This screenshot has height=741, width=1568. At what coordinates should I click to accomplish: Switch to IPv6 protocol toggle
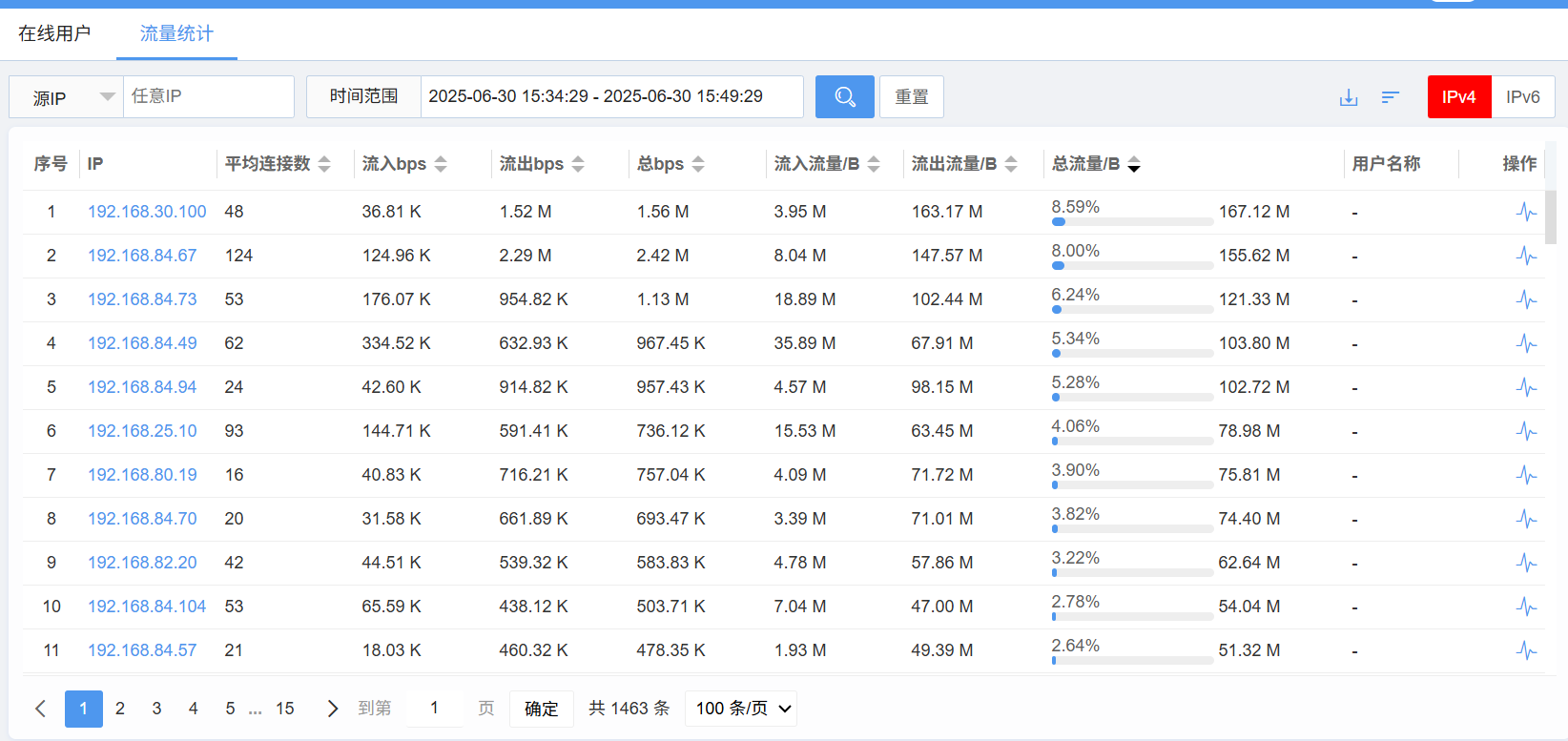pos(1523,96)
